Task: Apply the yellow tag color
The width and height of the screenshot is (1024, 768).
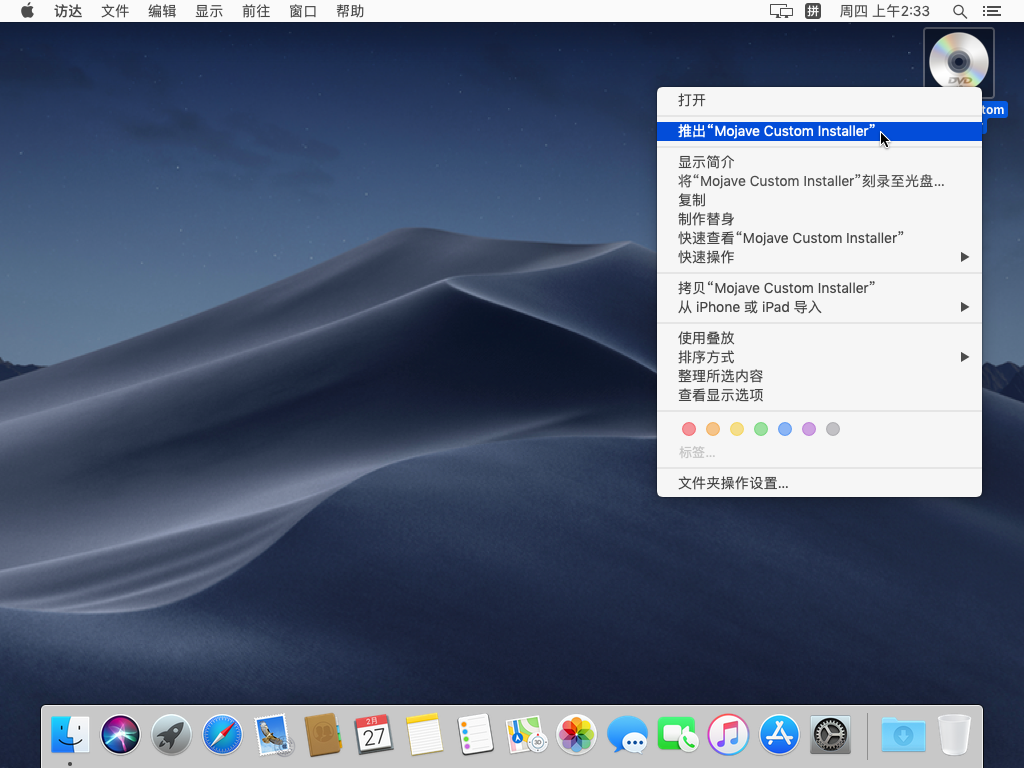Action: pos(737,429)
